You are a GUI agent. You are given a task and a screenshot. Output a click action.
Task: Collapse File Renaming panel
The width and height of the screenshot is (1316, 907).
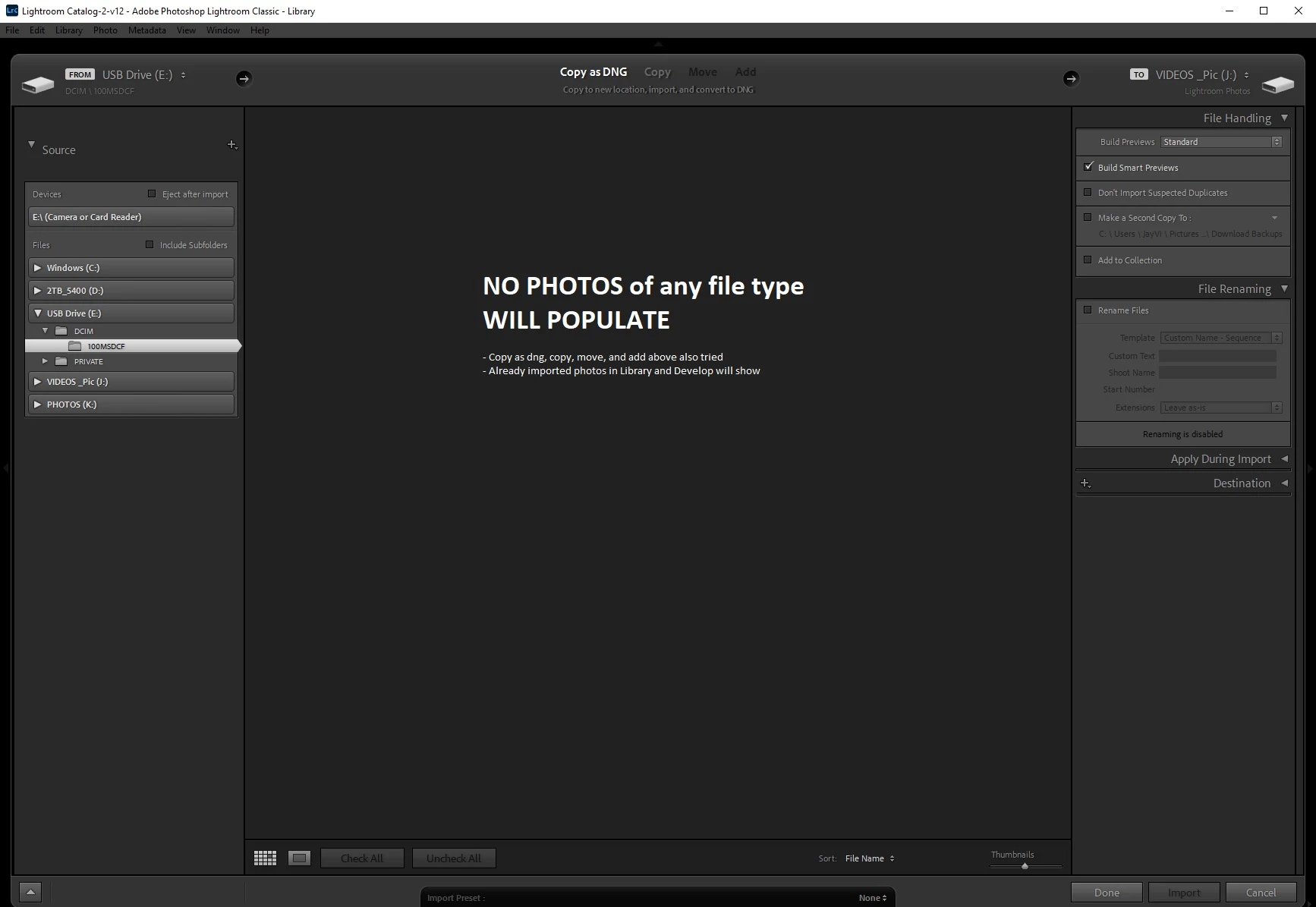(1284, 288)
